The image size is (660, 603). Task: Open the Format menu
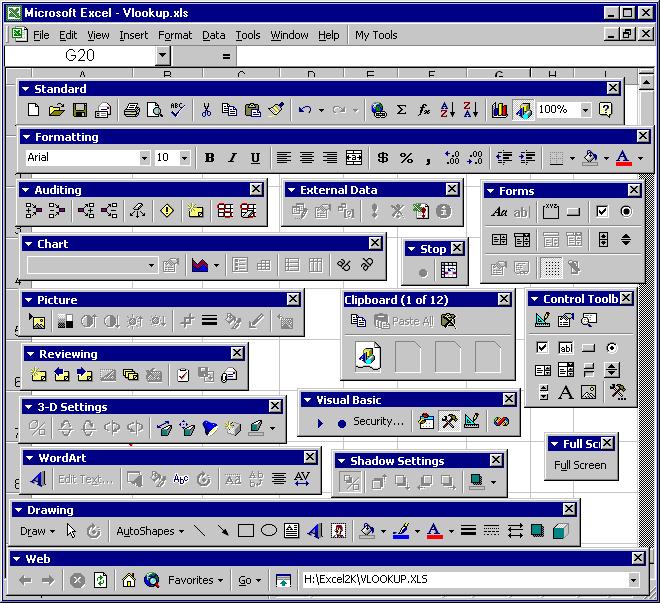click(x=175, y=35)
